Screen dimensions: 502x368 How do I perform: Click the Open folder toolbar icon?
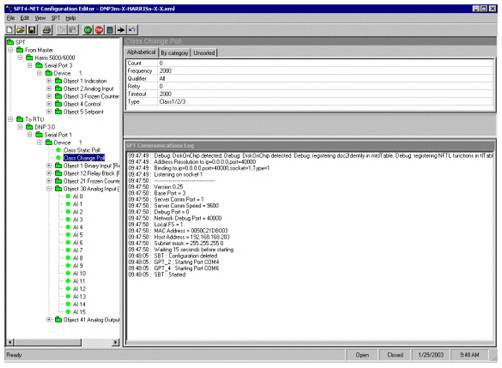click(x=21, y=30)
